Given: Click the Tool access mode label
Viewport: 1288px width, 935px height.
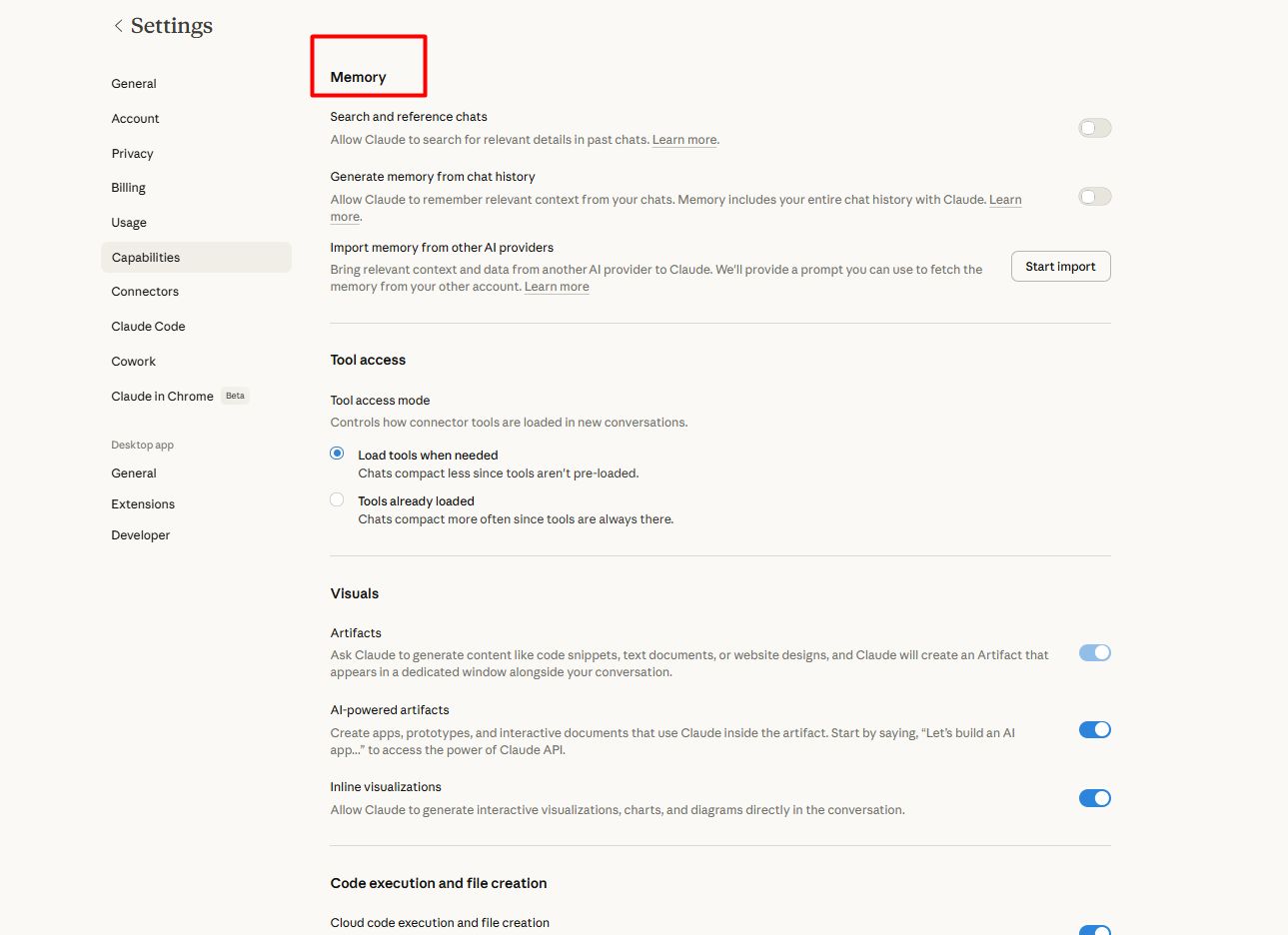Looking at the screenshot, I should (380, 401).
